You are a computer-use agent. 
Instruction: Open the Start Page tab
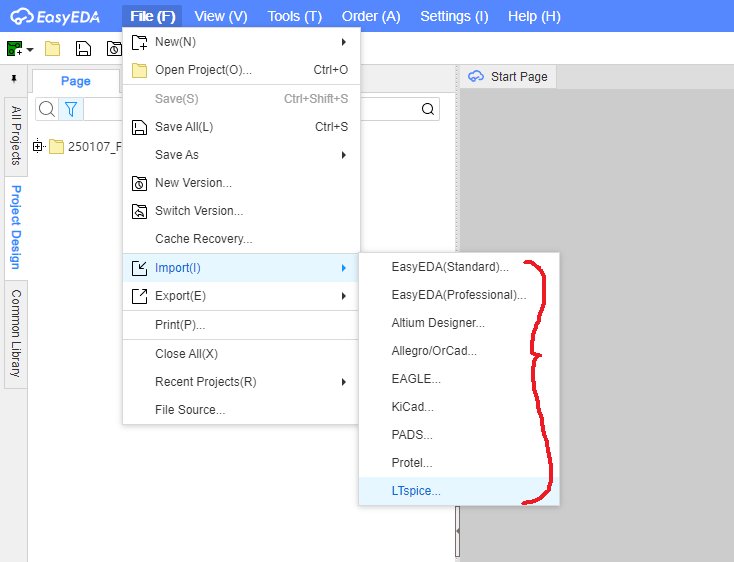point(508,77)
